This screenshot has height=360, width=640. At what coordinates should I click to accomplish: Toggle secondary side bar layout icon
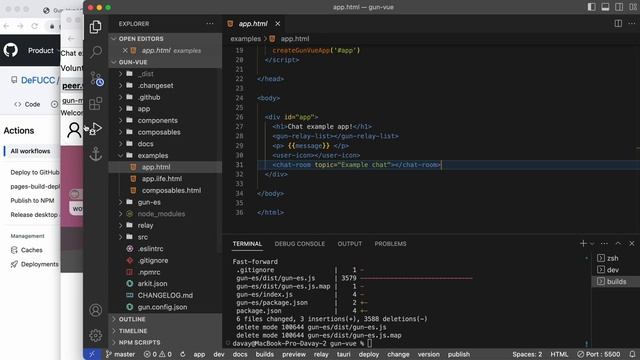(619, 7)
